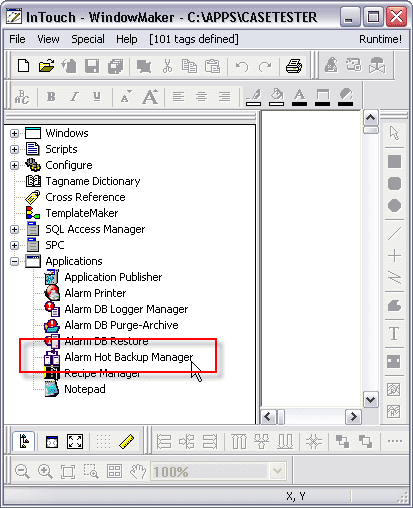413x508 pixels.
Task: Select the Rounded Rectangle tool
Action: (394, 183)
